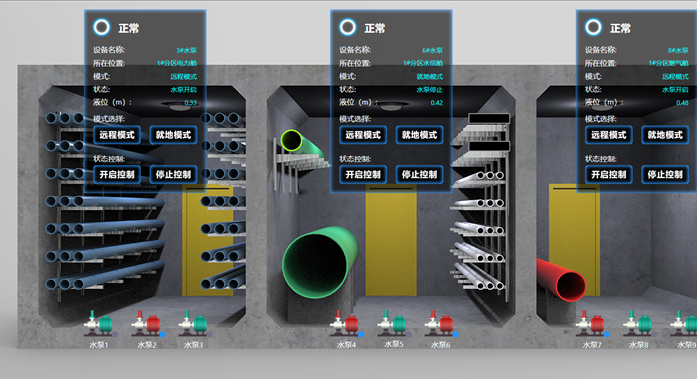Choose 就地模式 in the 3#水泵 panel

(173, 135)
